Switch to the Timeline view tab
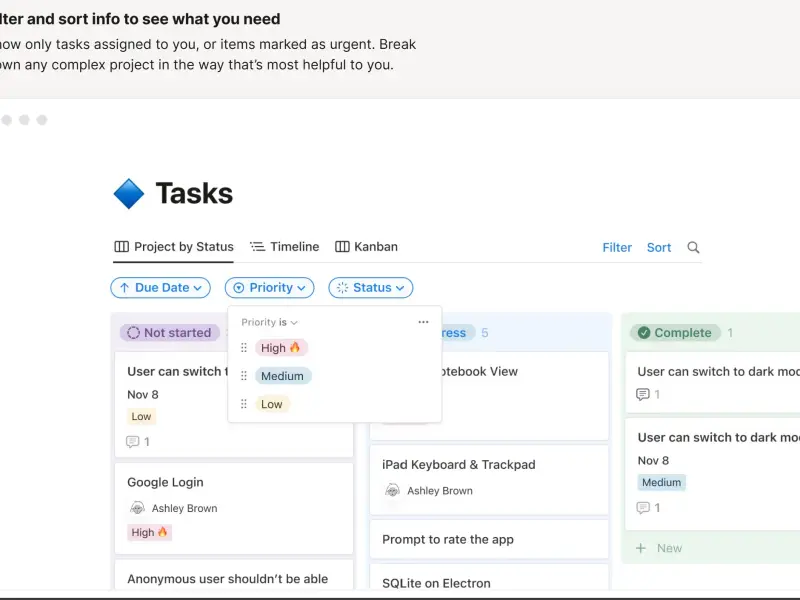The height and width of the screenshot is (600, 800). click(284, 247)
